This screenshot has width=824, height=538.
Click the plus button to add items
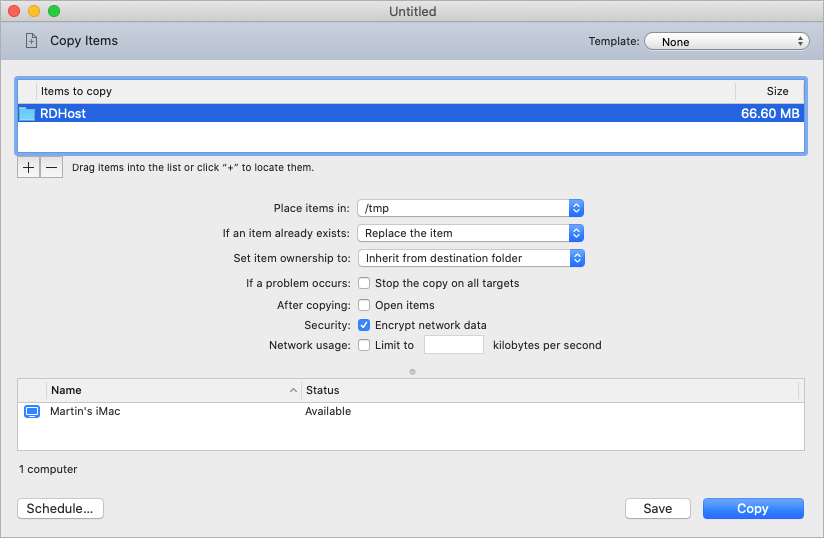(x=28, y=167)
